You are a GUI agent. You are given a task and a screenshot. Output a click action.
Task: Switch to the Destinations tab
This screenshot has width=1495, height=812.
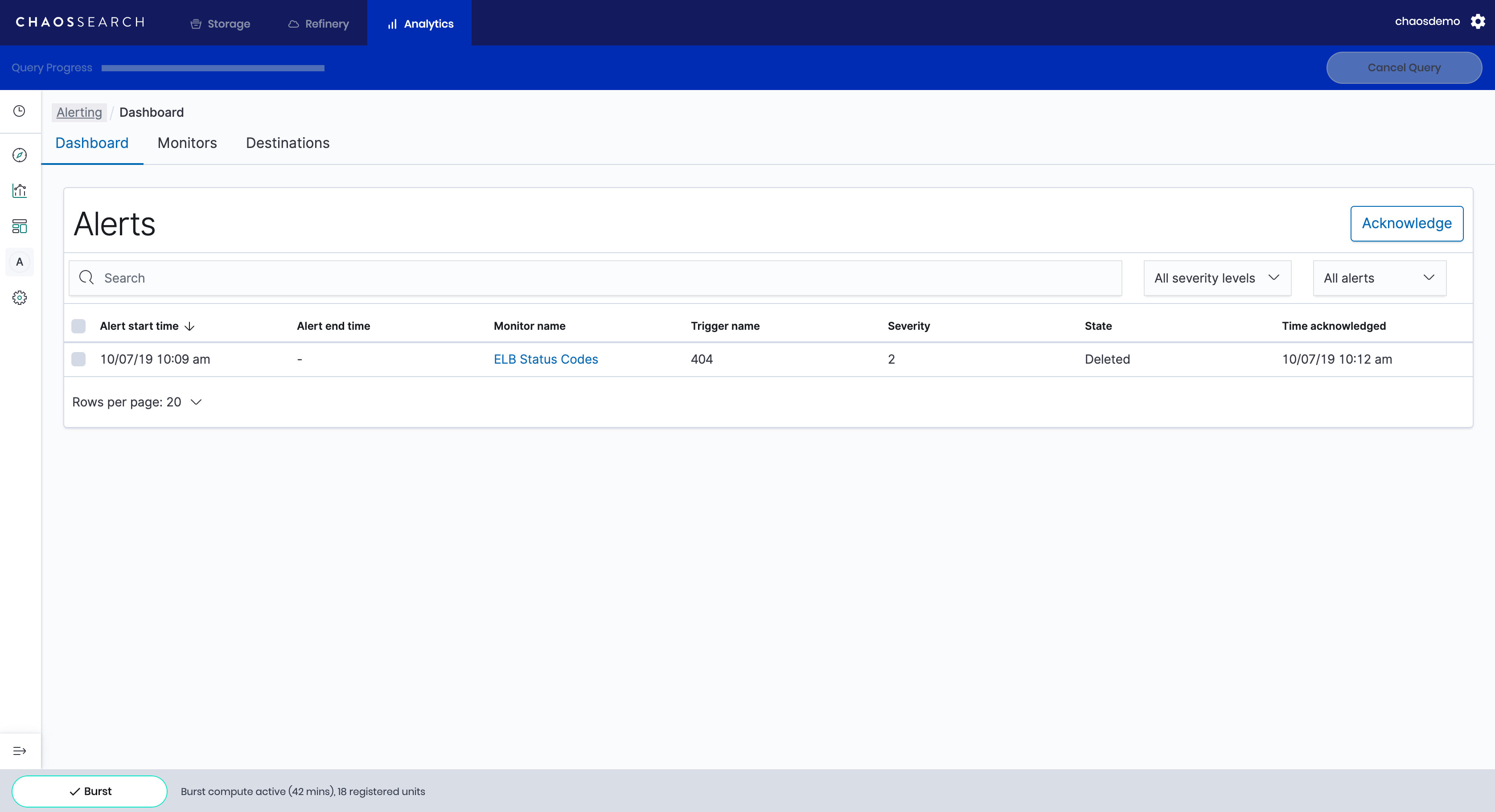pos(287,143)
